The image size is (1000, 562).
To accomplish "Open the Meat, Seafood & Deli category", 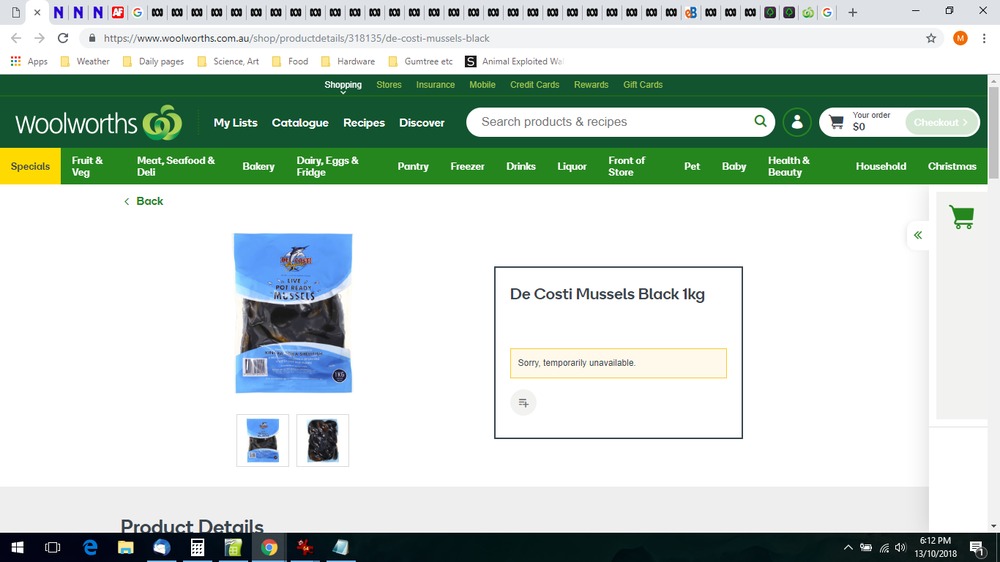I will (176, 166).
